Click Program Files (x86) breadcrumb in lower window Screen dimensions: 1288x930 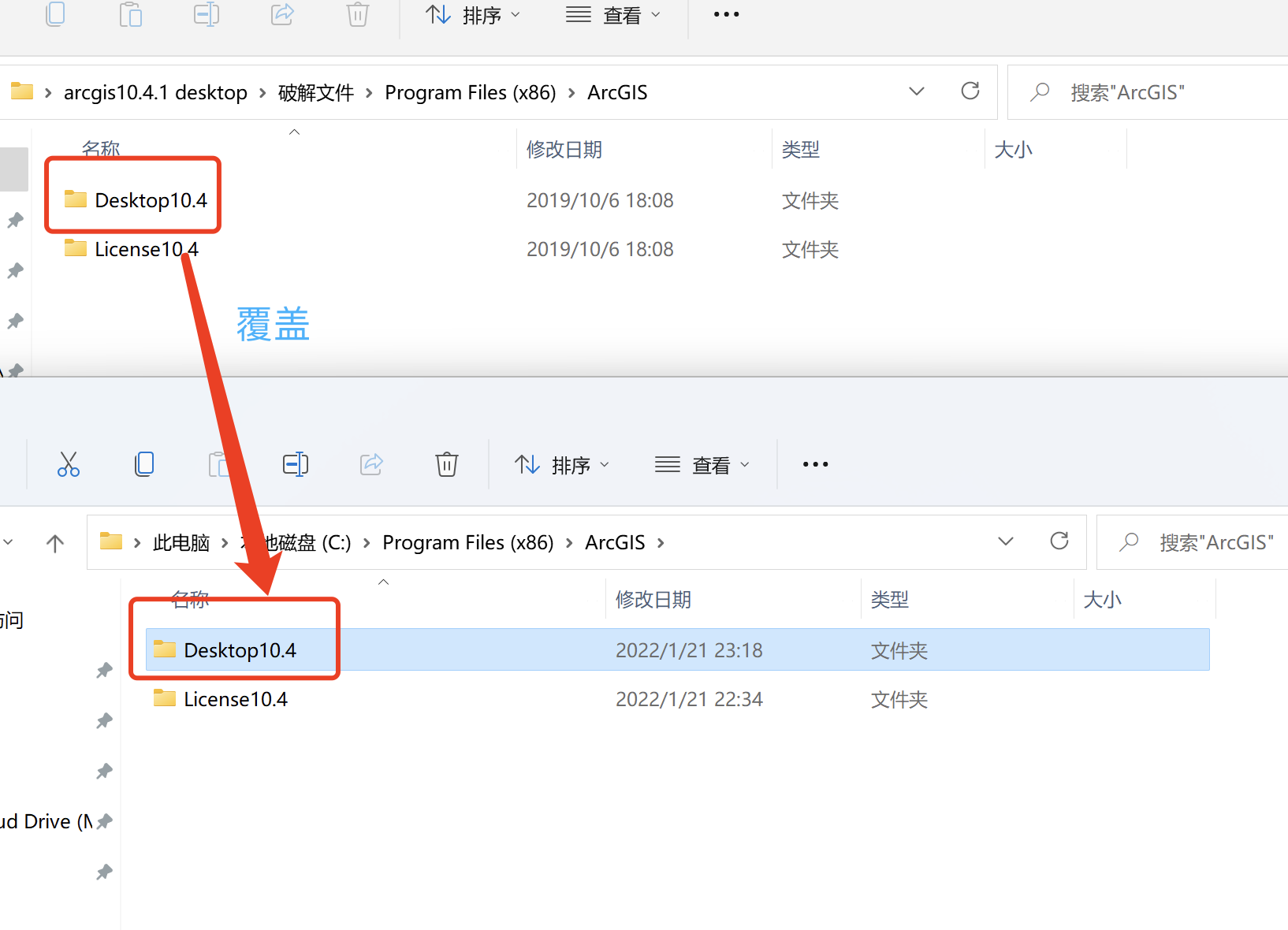coord(468,542)
